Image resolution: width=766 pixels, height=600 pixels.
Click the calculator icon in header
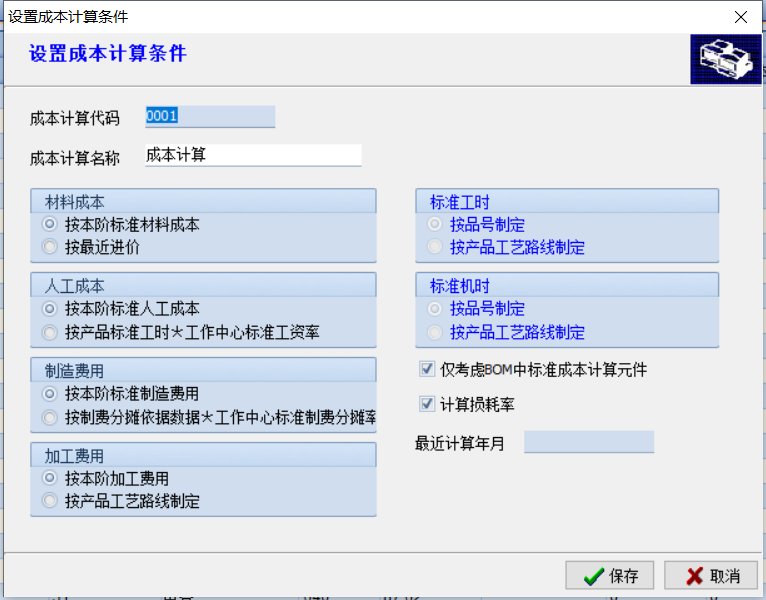725,59
